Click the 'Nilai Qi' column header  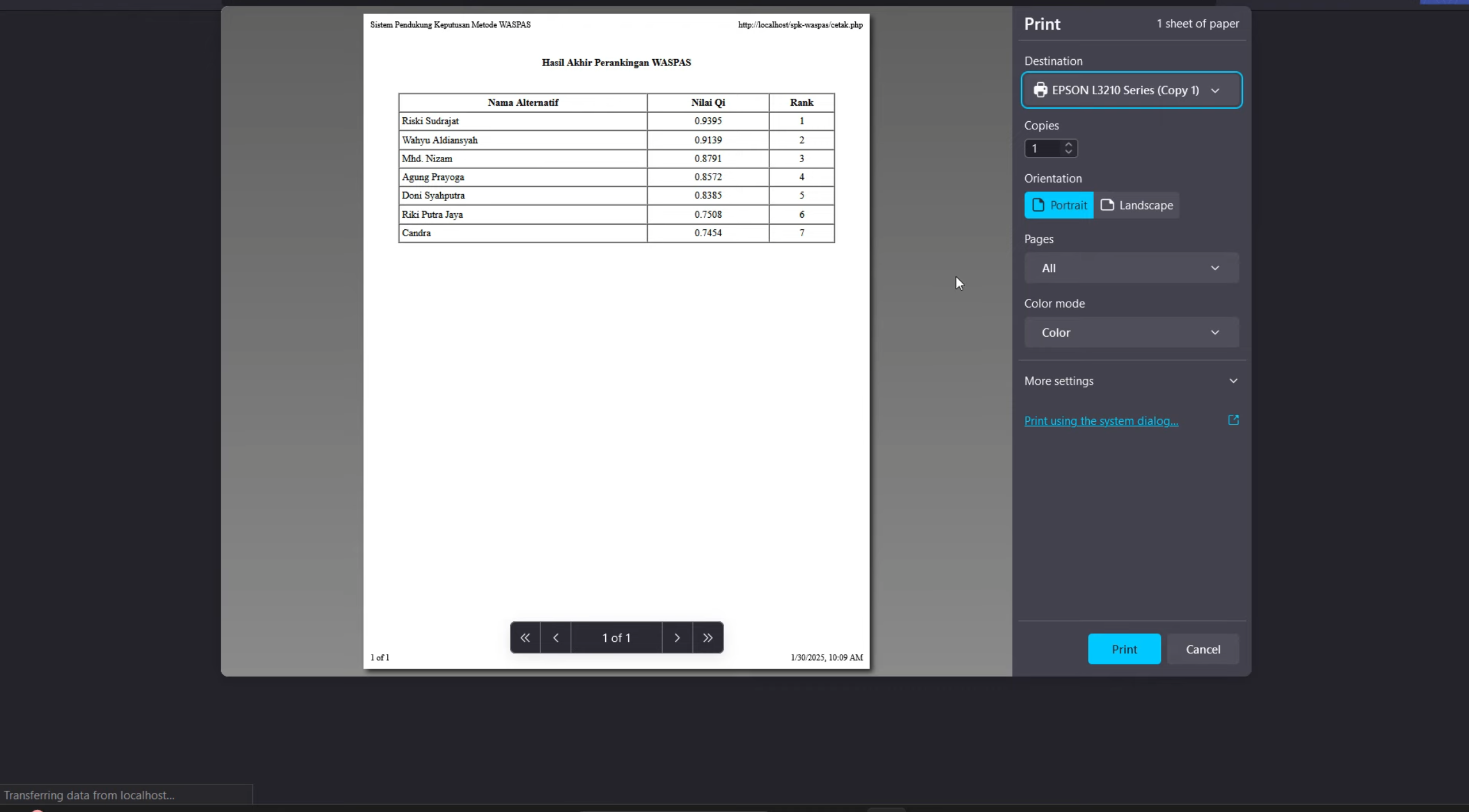click(x=708, y=102)
